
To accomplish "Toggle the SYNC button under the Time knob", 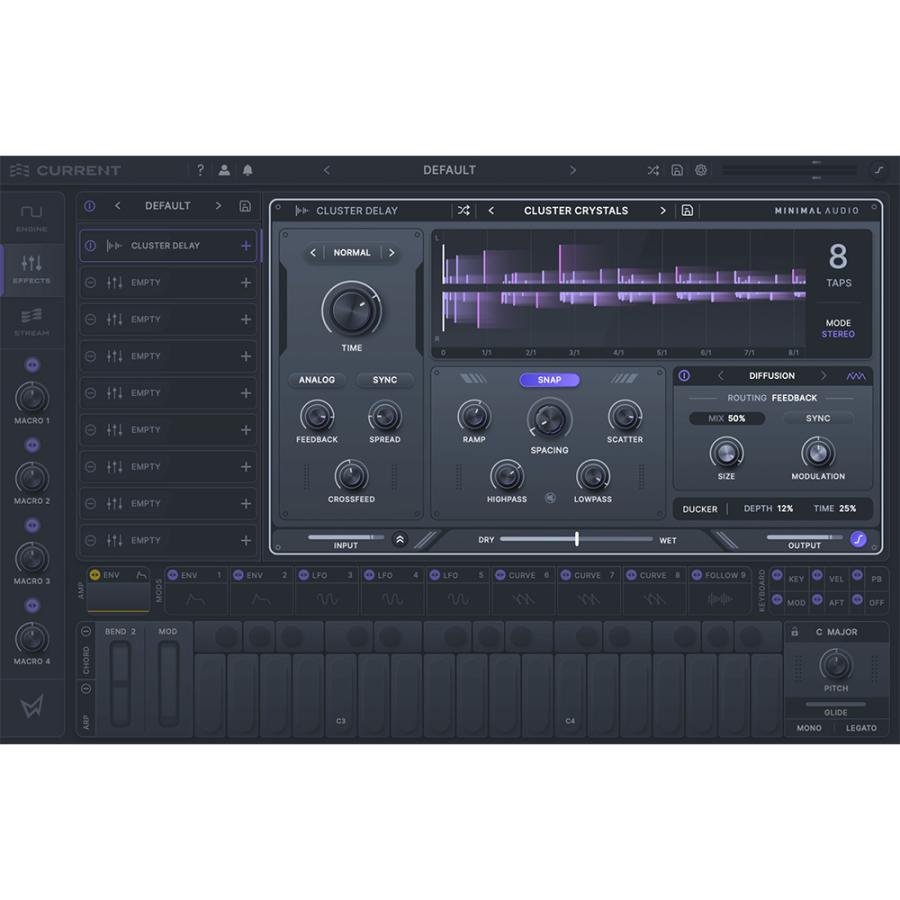I will pyautogui.click(x=385, y=380).
